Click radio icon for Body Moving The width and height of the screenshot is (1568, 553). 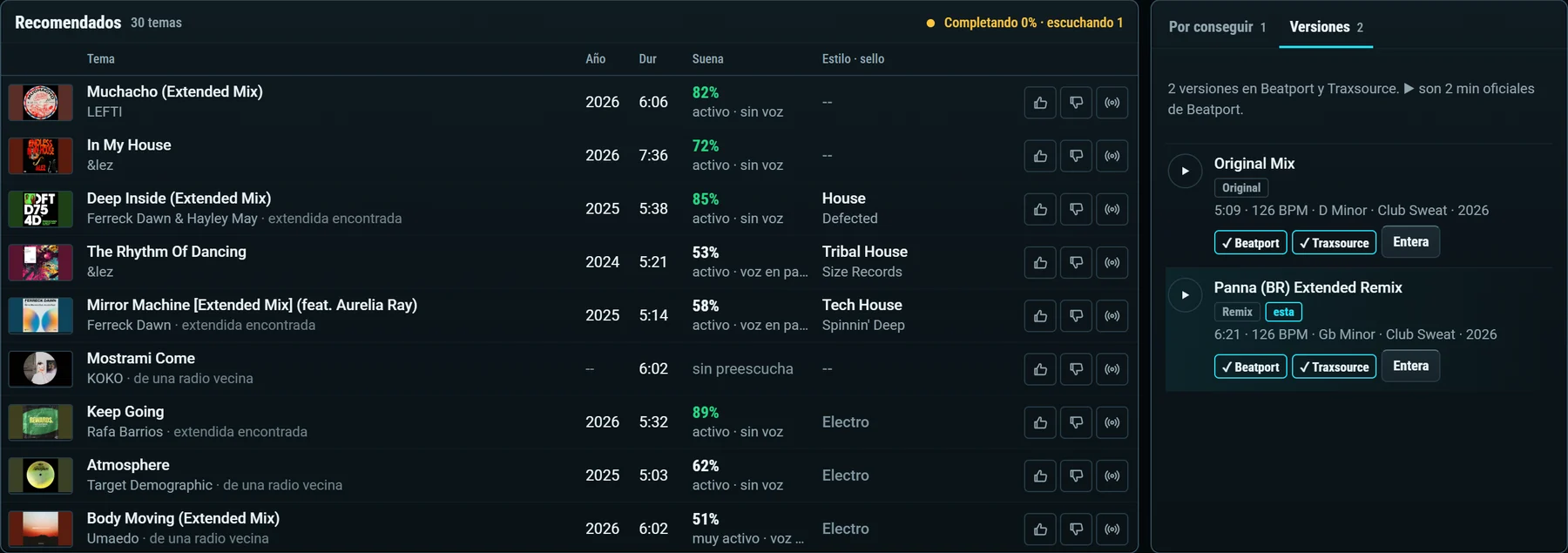point(1112,529)
